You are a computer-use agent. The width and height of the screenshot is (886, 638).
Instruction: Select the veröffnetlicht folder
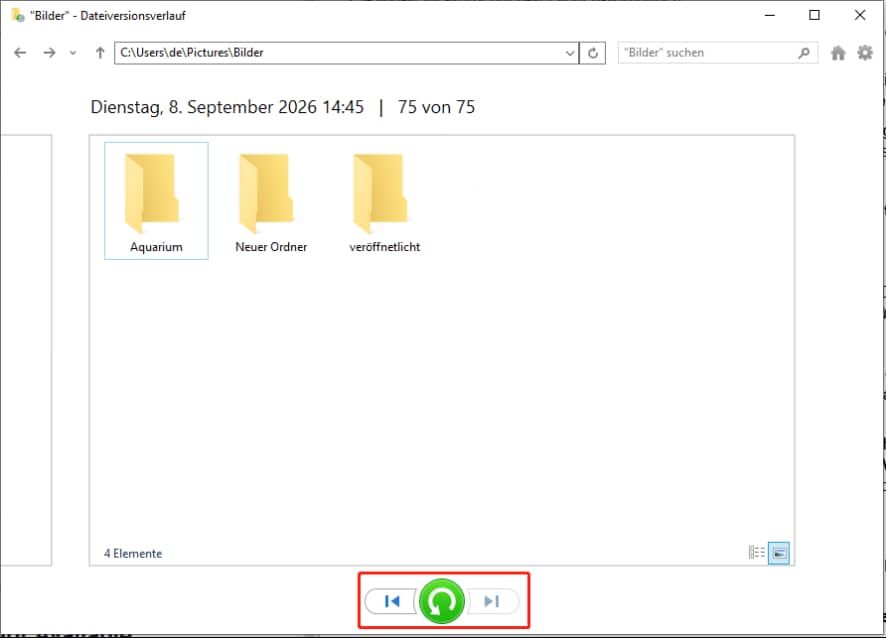[x=385, y=201]
